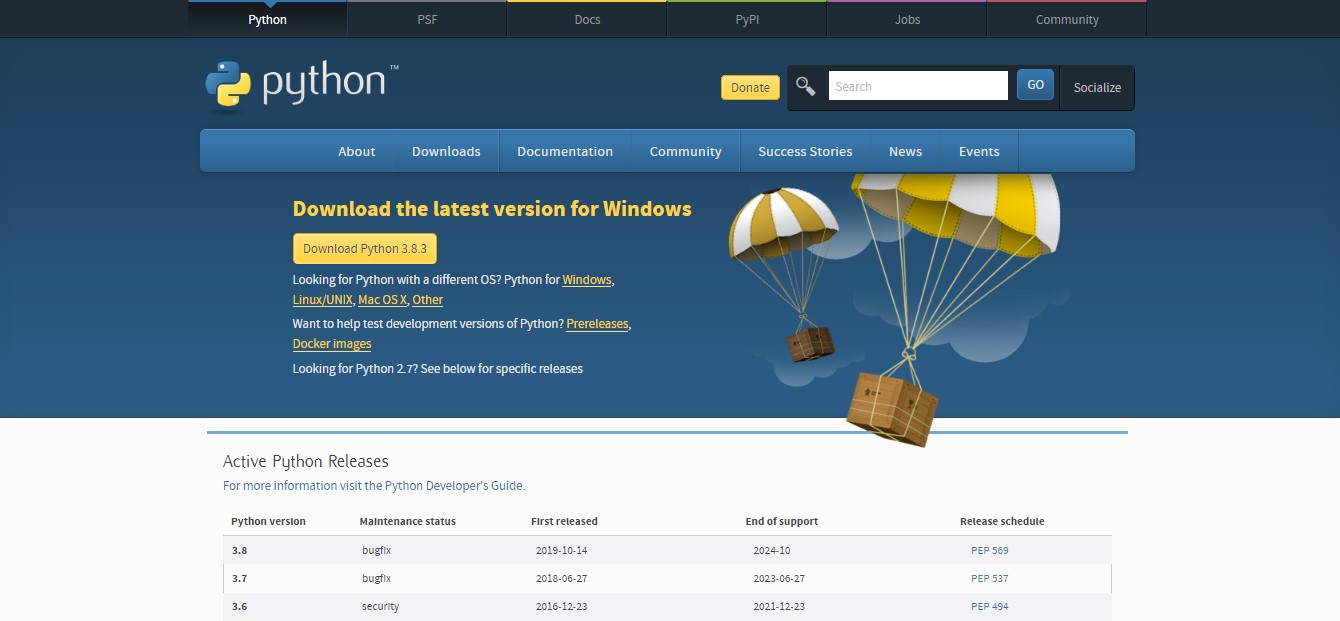
Task: Click Download Python 3.8.3 button
Action: [365, 248]
